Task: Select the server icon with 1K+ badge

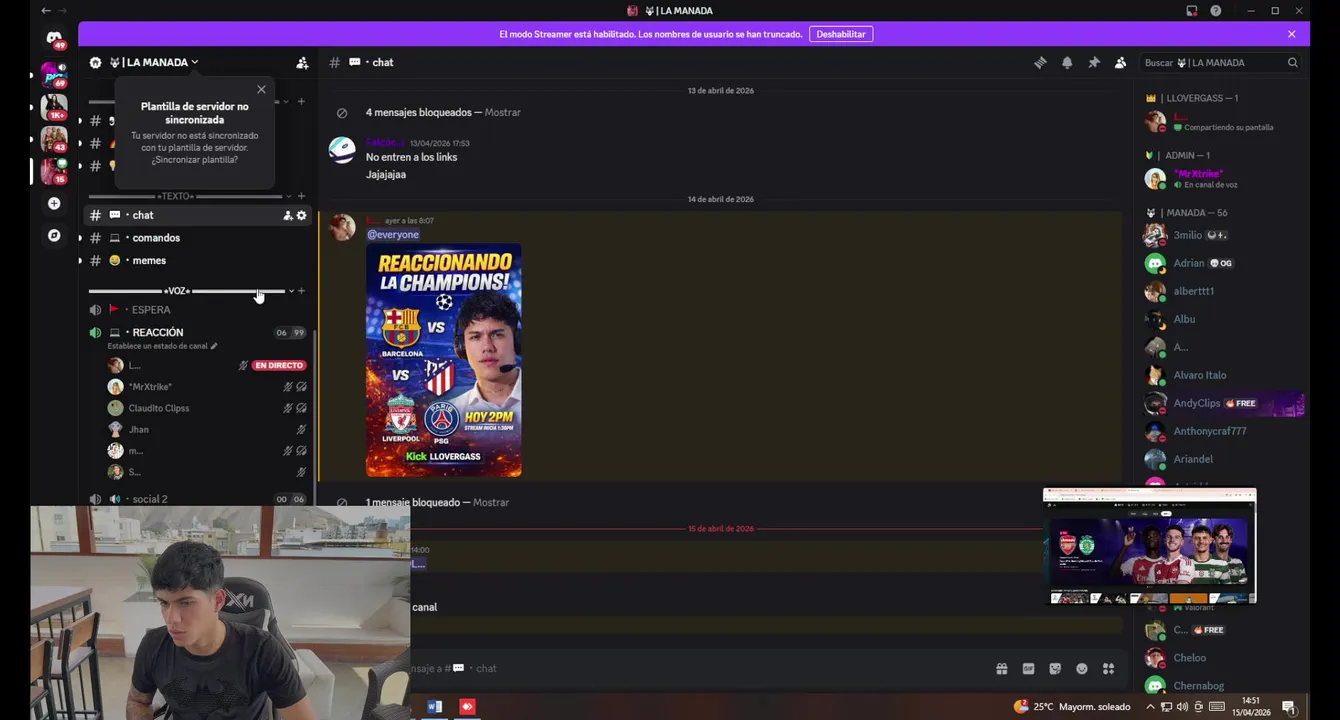Action: click(54, 106)
